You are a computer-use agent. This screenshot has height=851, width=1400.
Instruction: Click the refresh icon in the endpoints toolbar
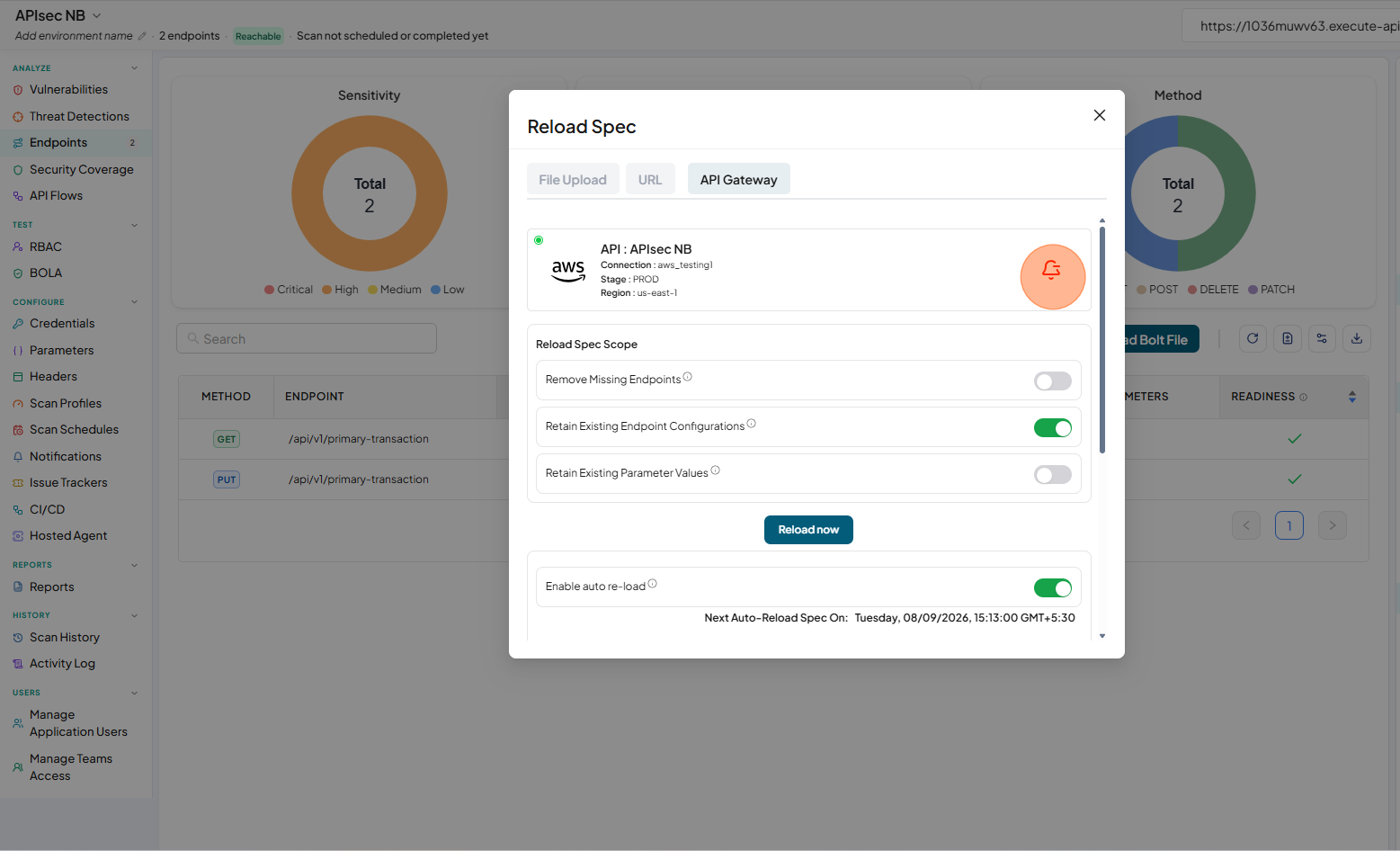[x=1253, y=338]
